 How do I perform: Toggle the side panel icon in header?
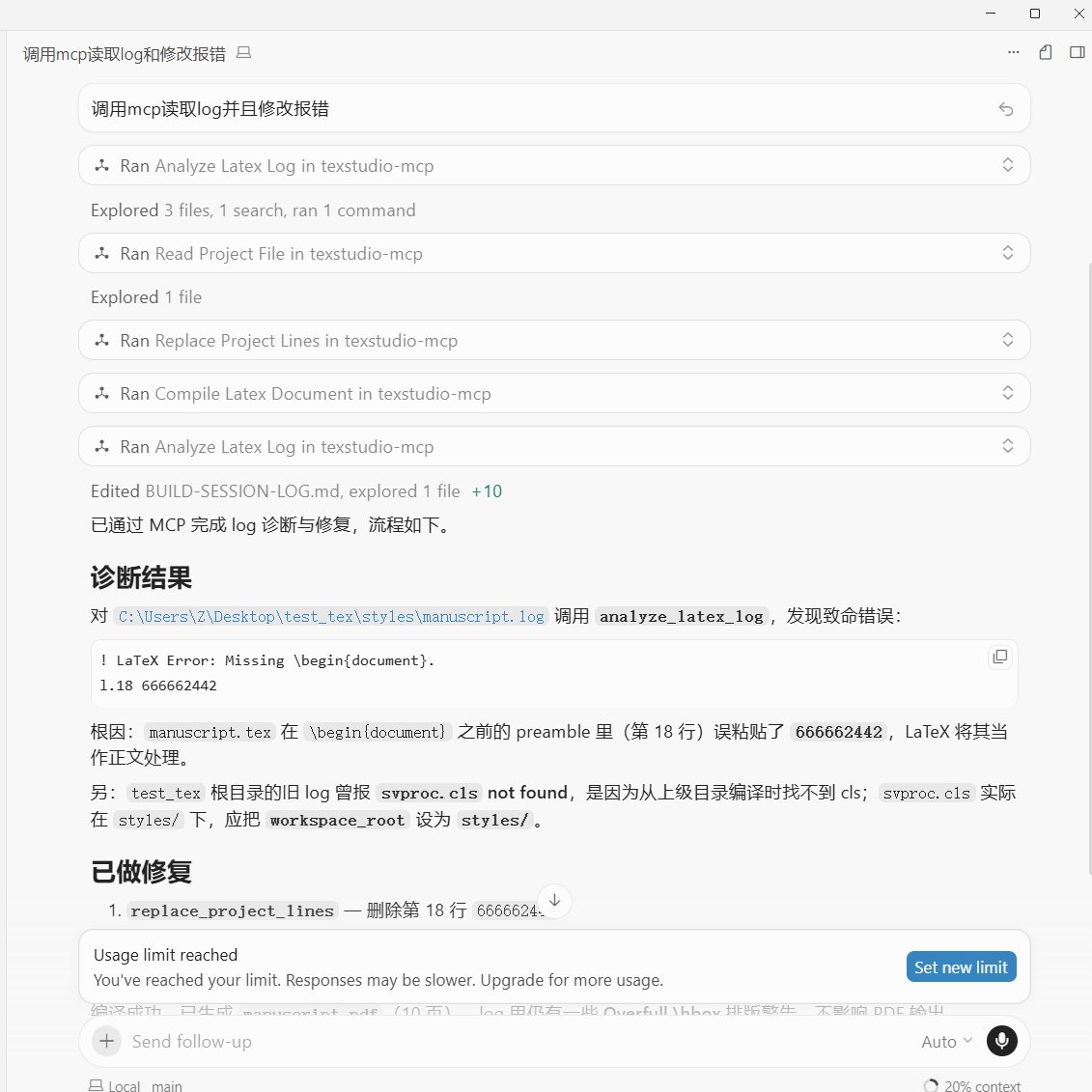[x=1078, y=52]
